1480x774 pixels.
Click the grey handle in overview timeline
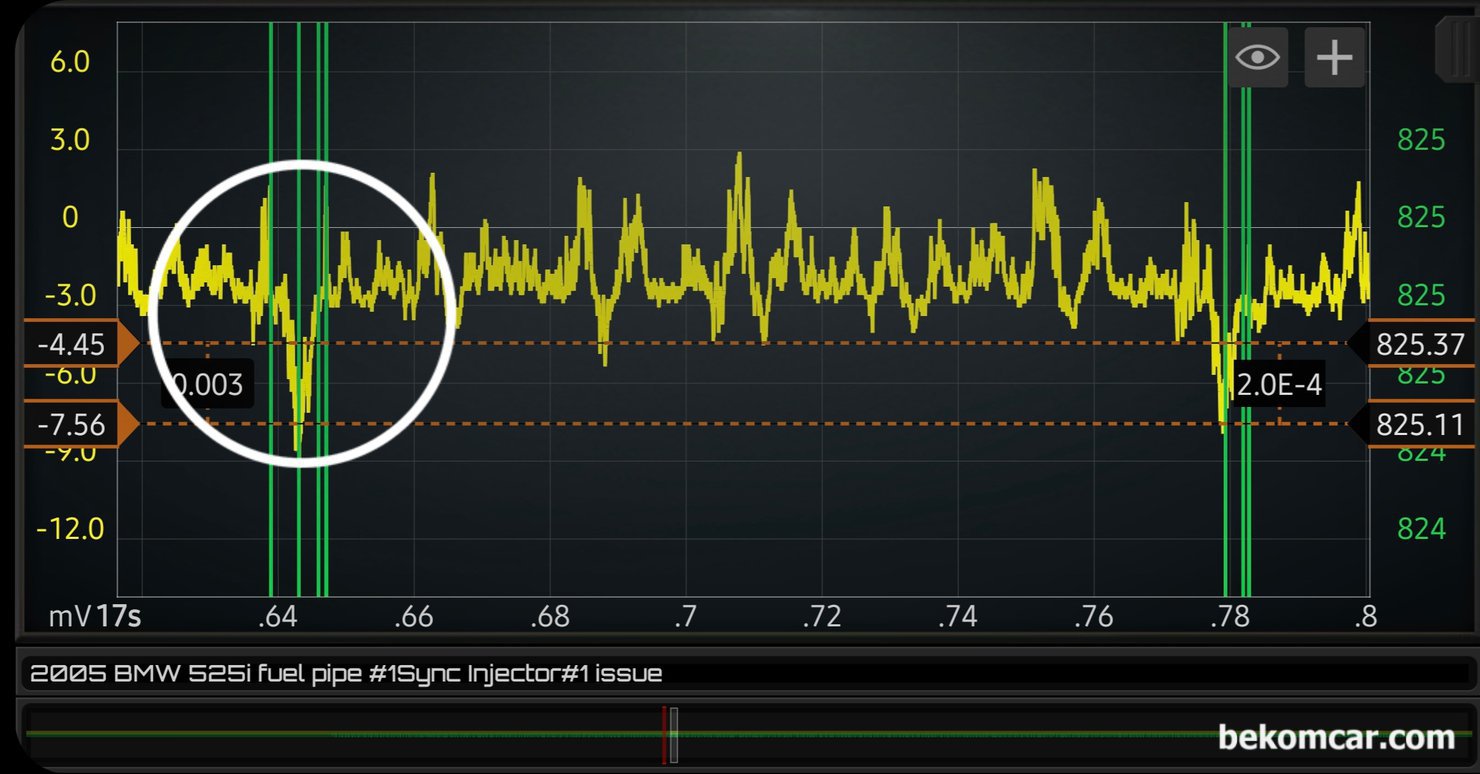click(x=674, y=735)
